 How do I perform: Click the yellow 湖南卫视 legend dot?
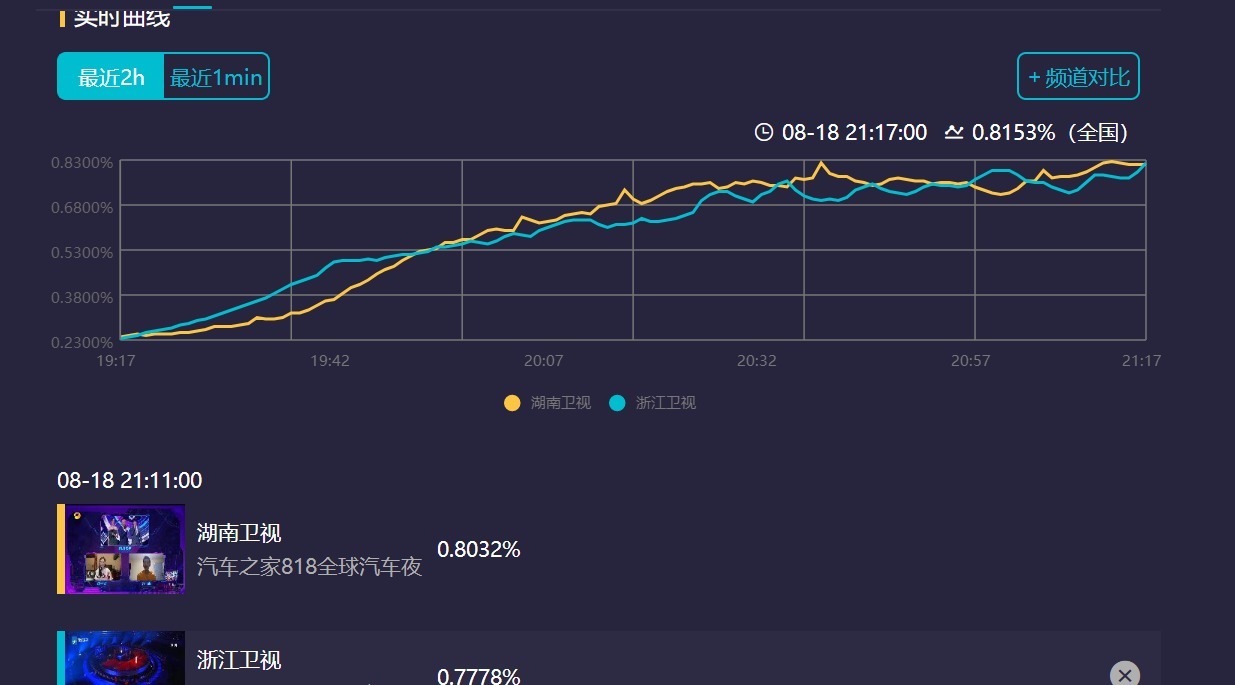(x=510, y=403)
